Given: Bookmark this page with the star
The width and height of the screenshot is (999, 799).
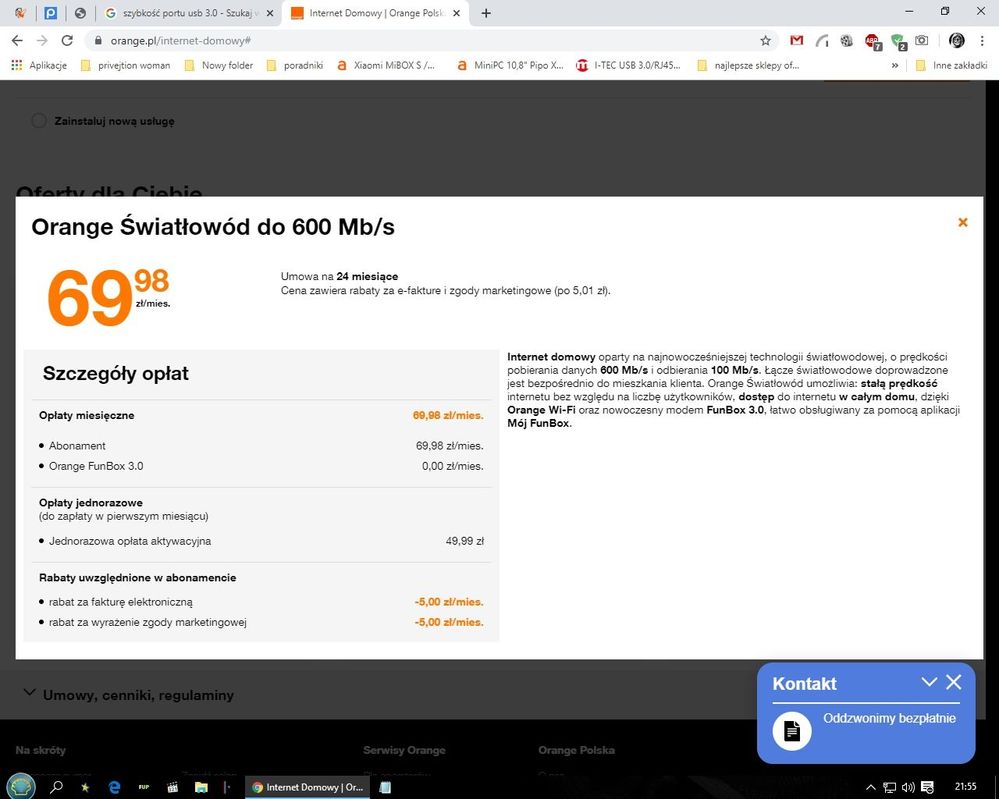Looking at the screenshot, I should (x=765, y=41).
